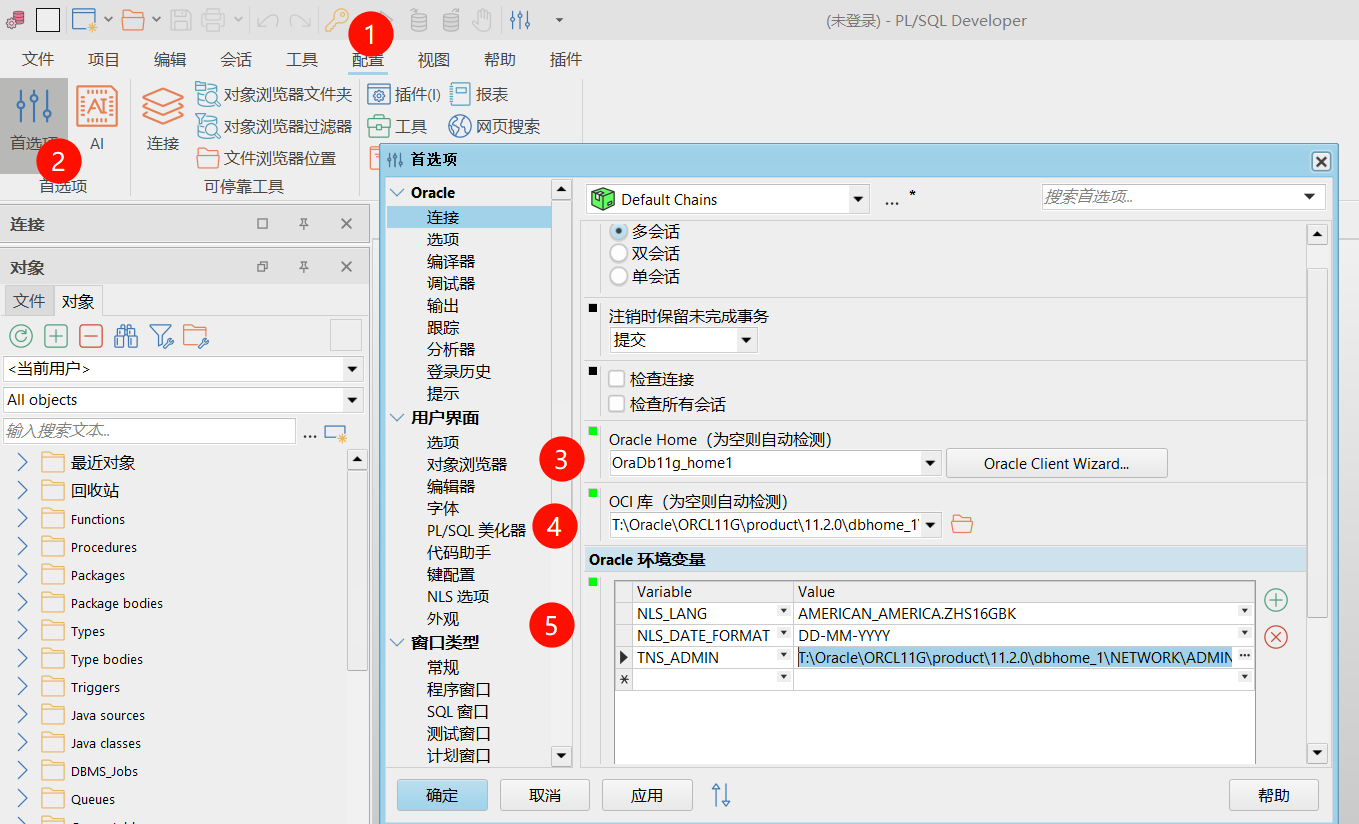Screen dimensions: 1359x824
Task: Select the 双会话 radio button
Action: click(619, 254)
